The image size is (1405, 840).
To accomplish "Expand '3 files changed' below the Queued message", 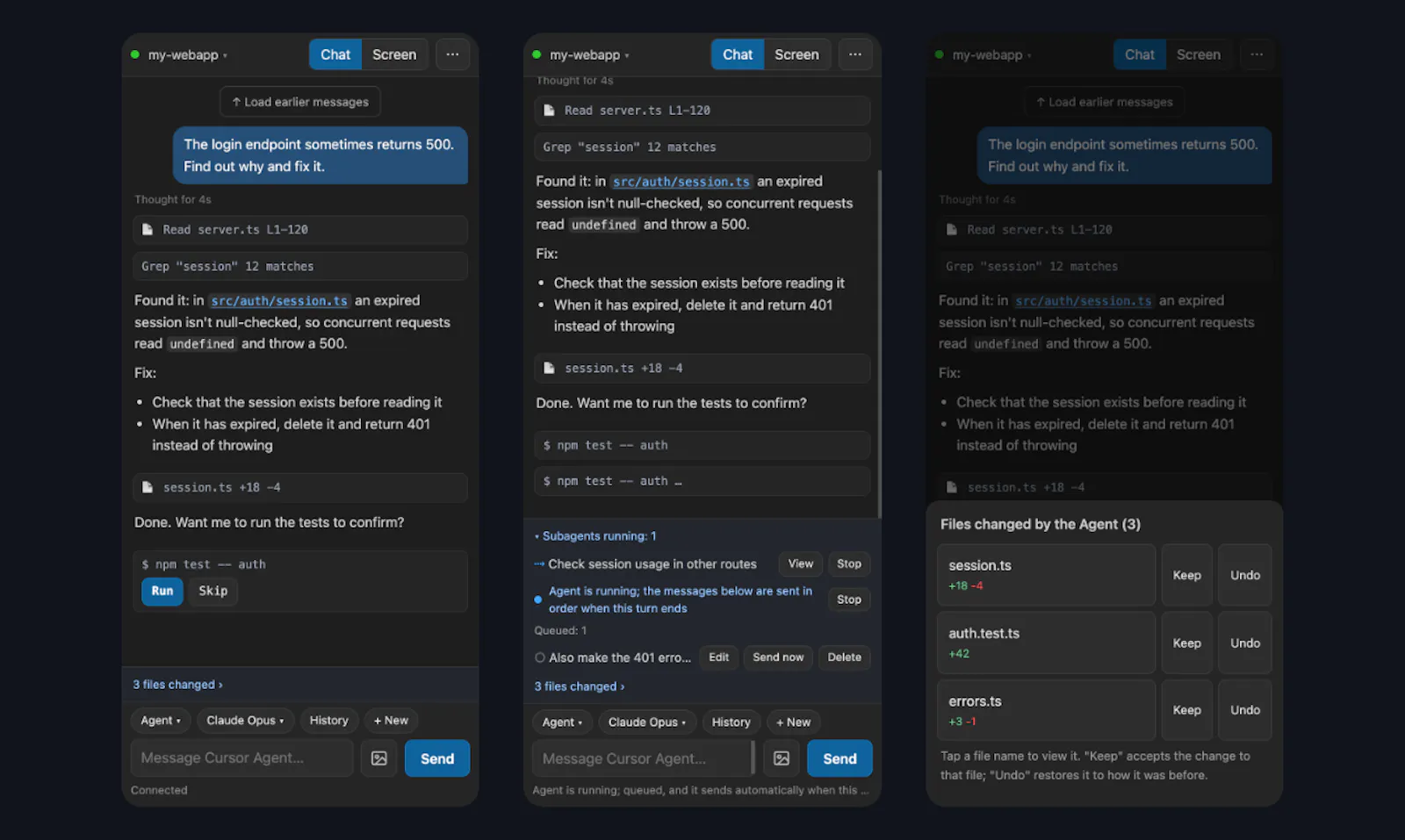I will pos(580,686).
